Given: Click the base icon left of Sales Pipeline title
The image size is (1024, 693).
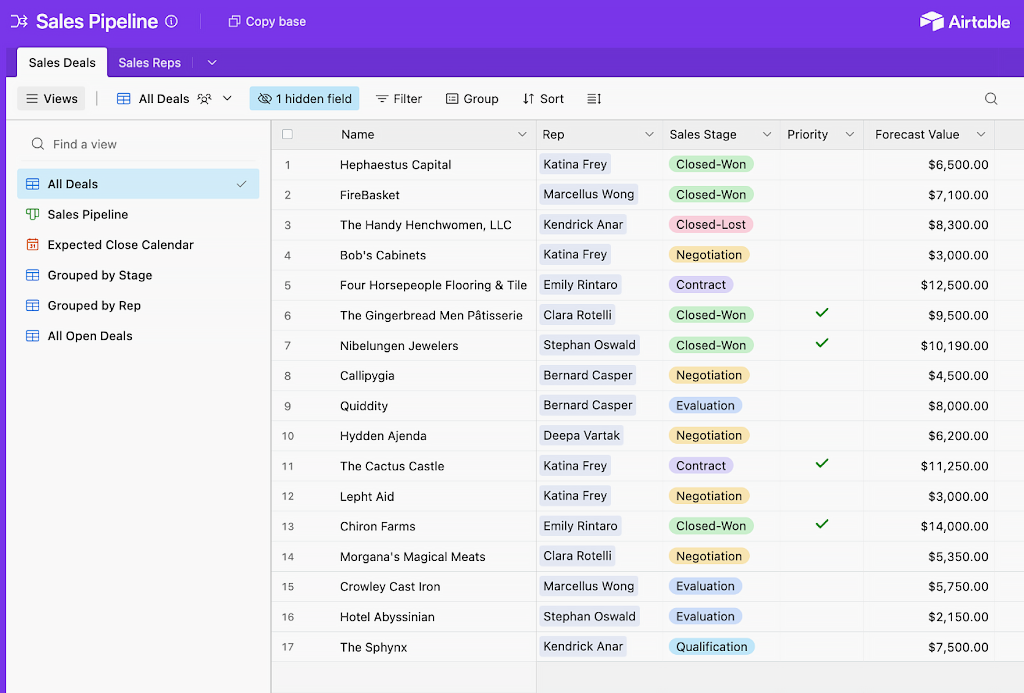Looking at the screenshot, I should pyautogui.click(x=19, y=22).
